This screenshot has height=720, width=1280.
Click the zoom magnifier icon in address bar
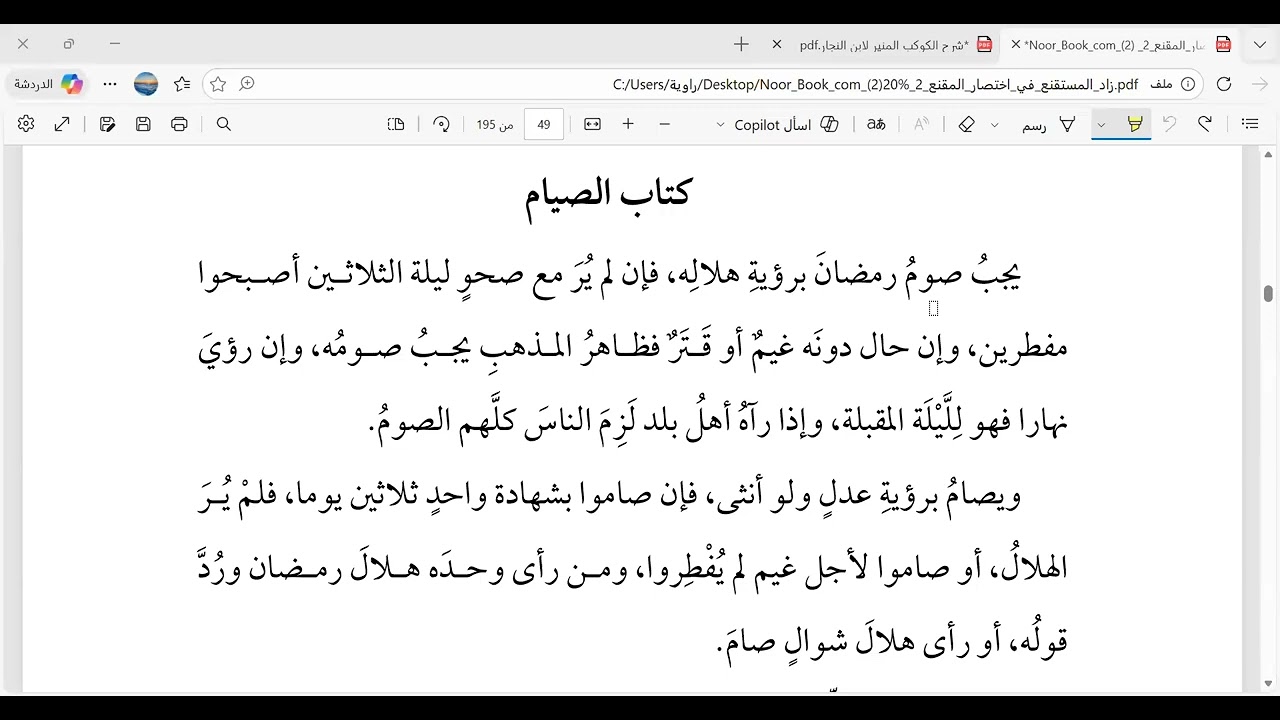[247, 84]
